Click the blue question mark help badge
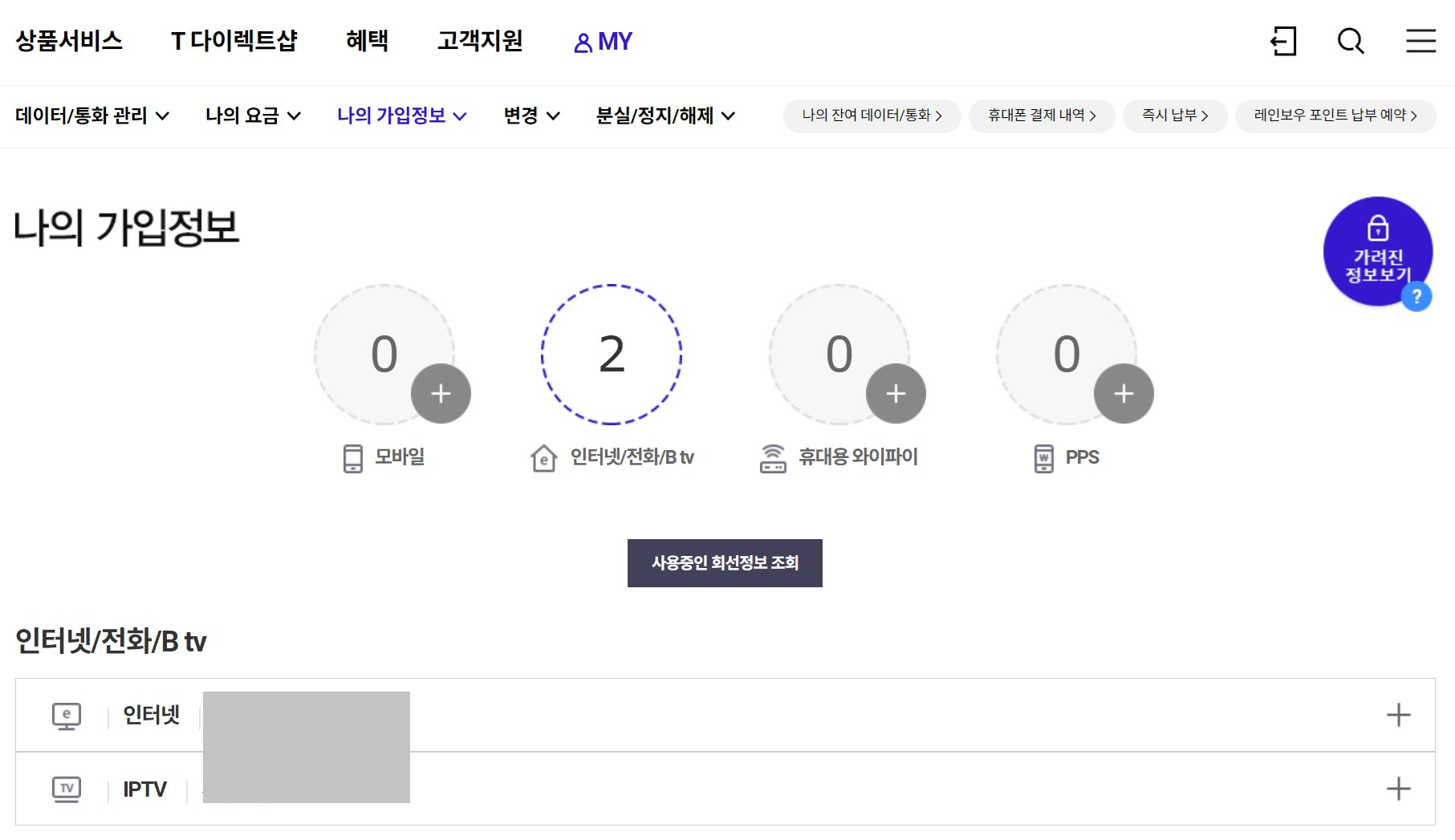 [x=1416, y=297]
